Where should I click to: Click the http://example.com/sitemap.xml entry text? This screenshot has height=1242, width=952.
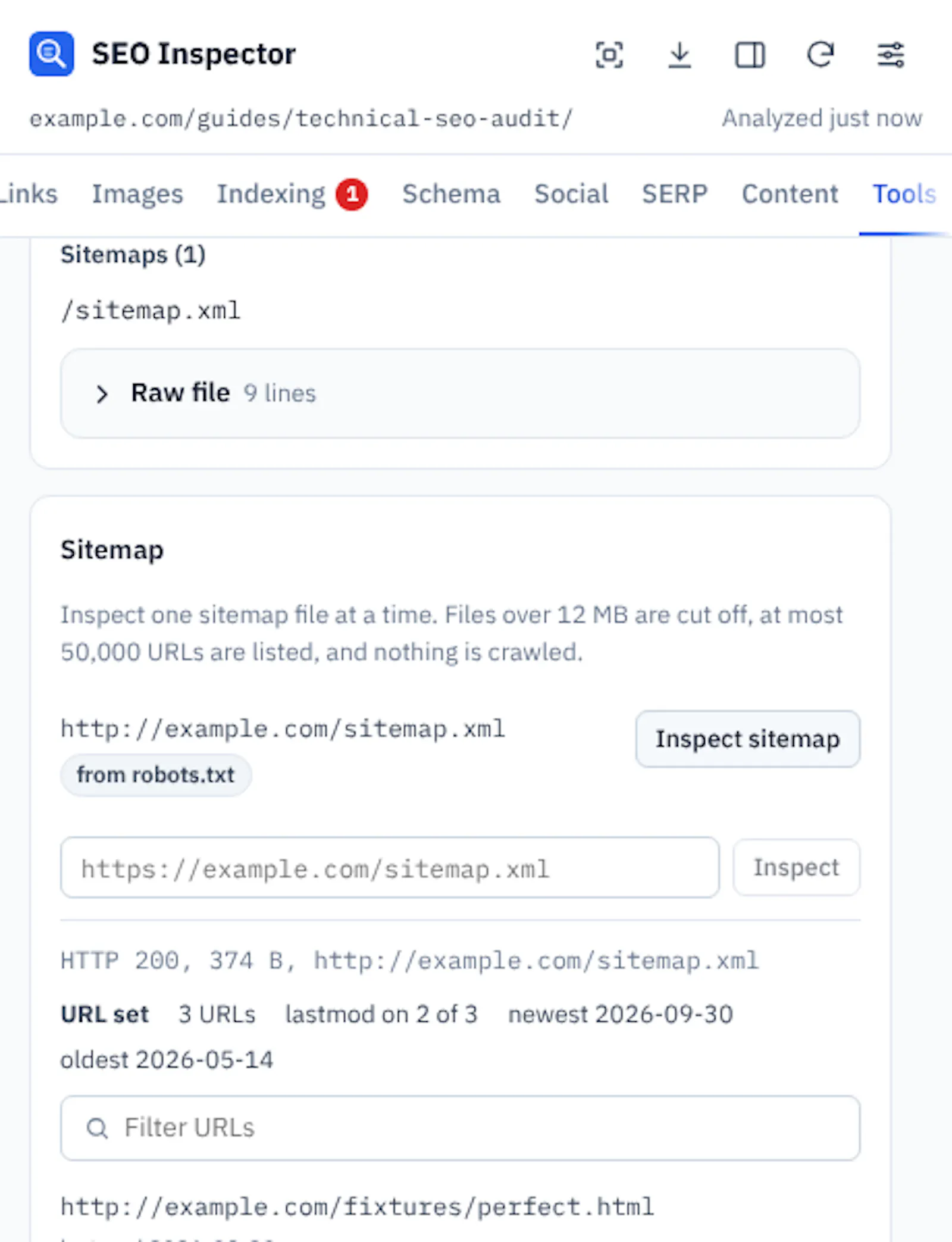[283, 729]
